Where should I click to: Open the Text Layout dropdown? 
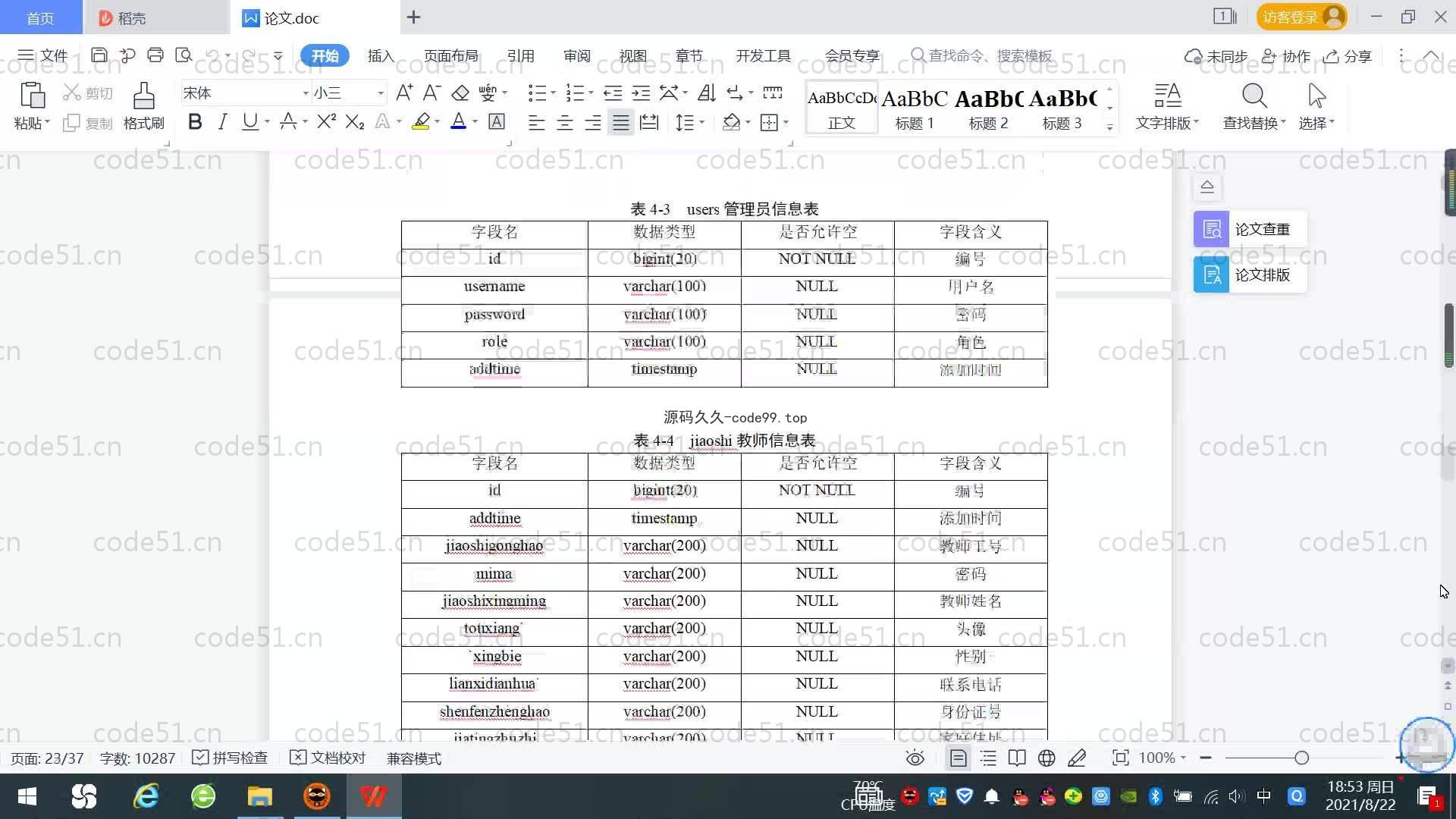click(1168, 122)
